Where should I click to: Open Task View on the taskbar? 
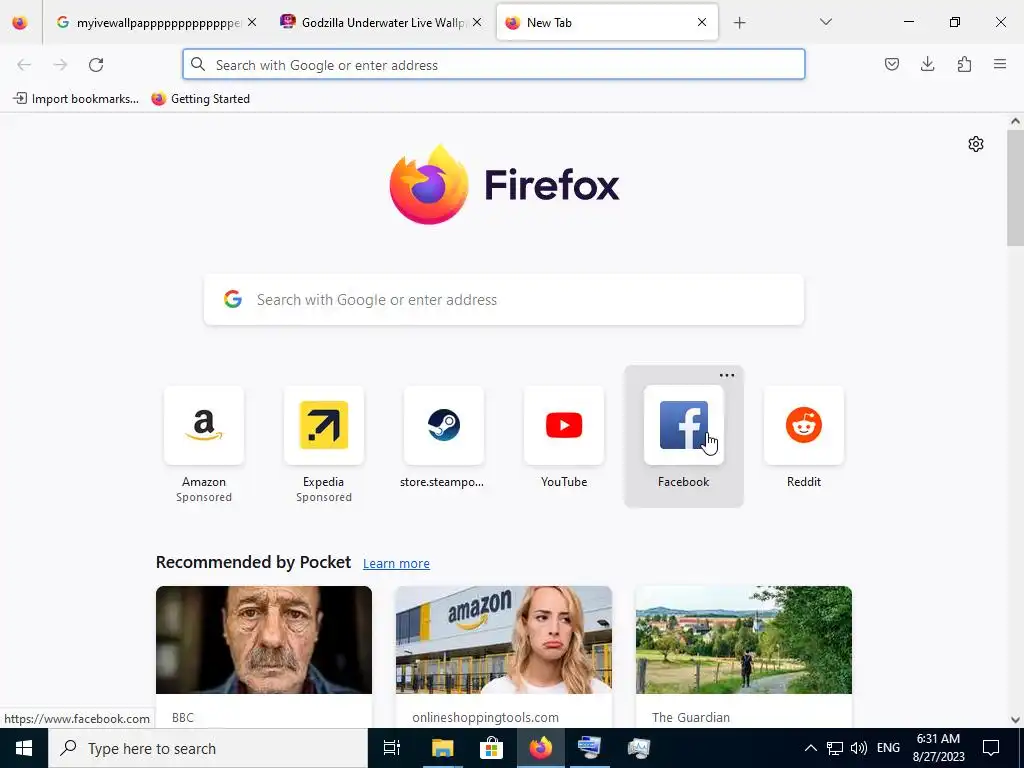[x=392, y=748]
